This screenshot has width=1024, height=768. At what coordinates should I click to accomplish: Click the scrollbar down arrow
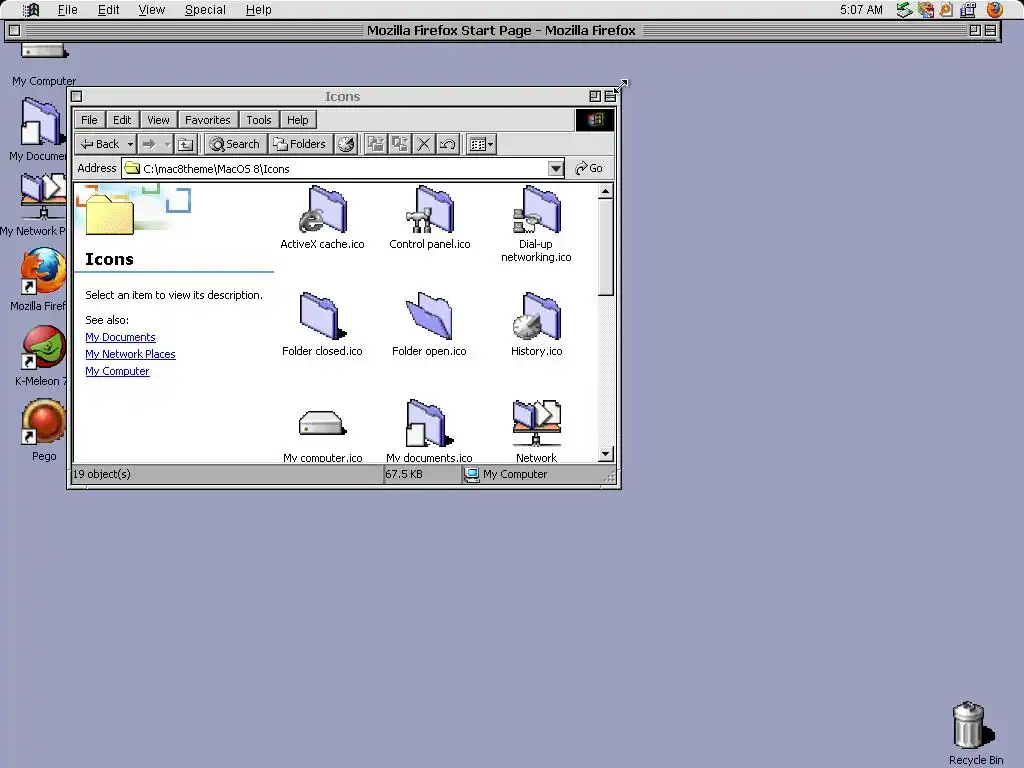point(605,454)
